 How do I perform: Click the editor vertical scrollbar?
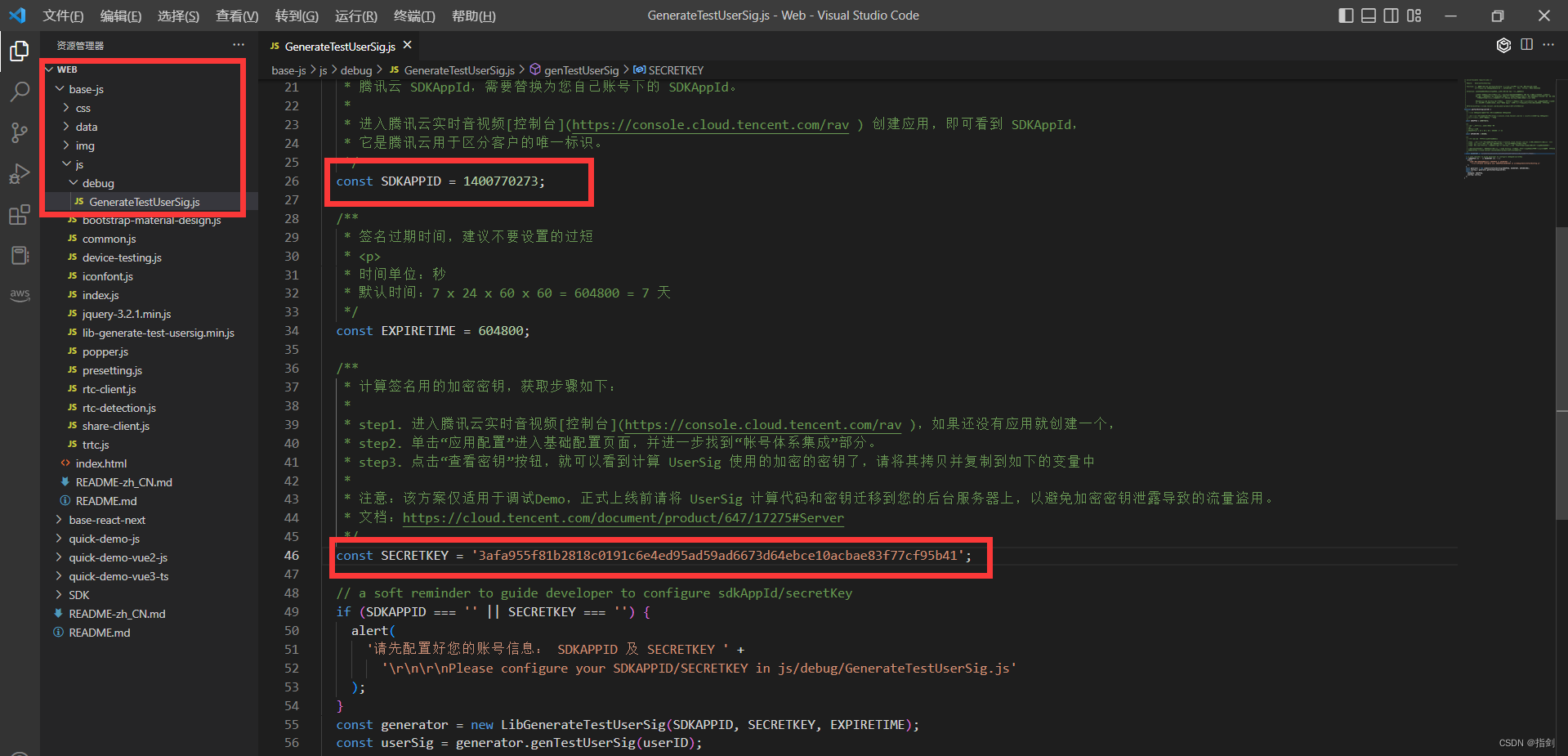(x=1561, y=372)
